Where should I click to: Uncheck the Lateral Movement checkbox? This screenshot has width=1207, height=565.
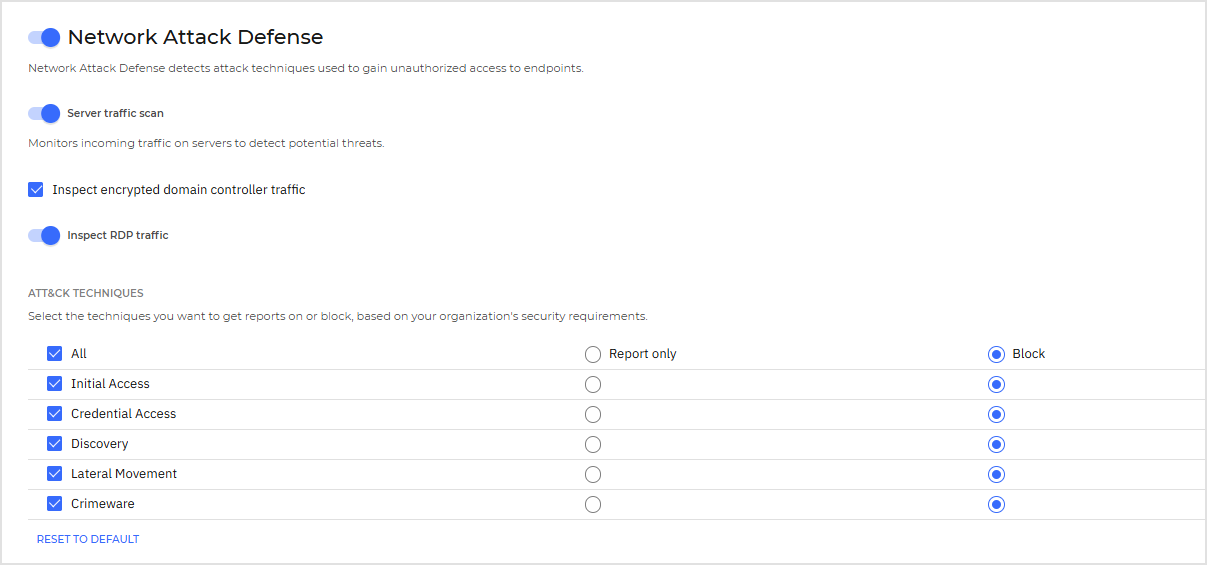coord(55,474)
